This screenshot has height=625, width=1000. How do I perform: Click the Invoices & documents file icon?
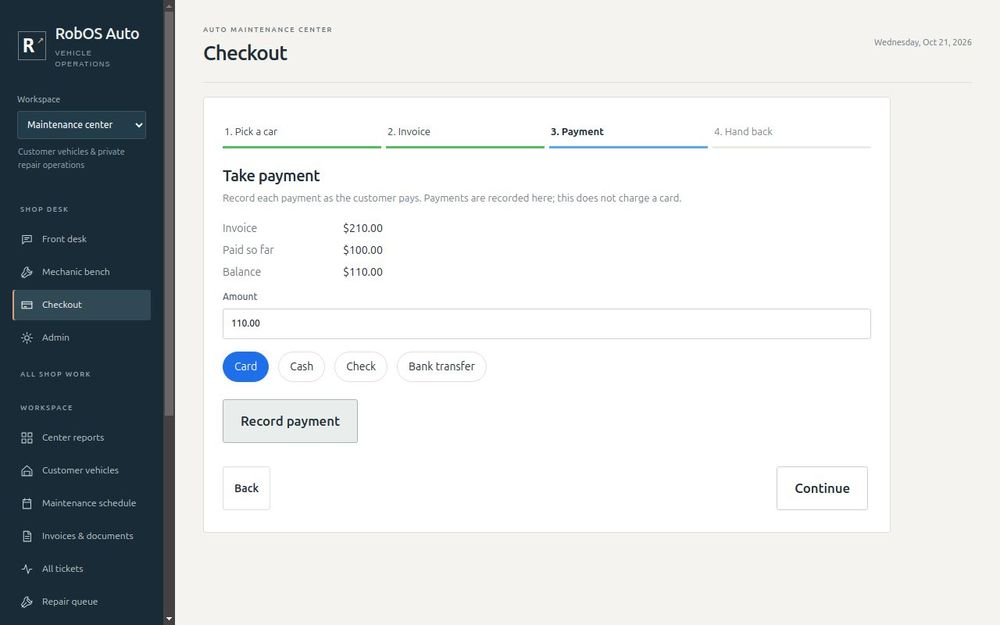pos(27,536)
